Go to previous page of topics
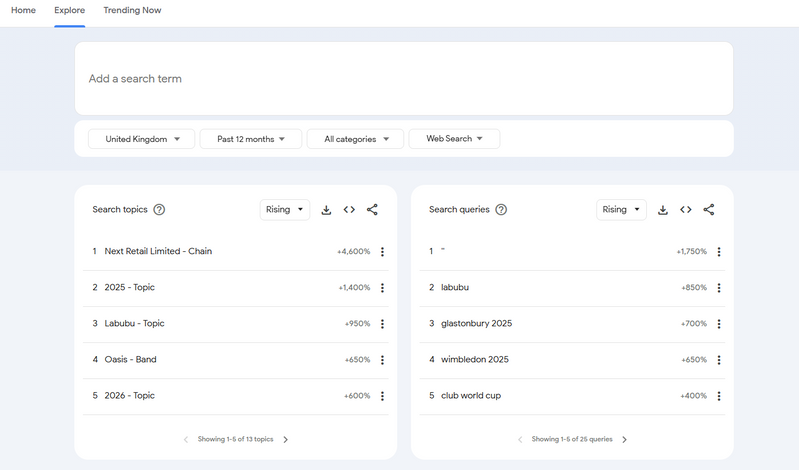The height and width of the screenshot is (470, 799). [186, 439]
